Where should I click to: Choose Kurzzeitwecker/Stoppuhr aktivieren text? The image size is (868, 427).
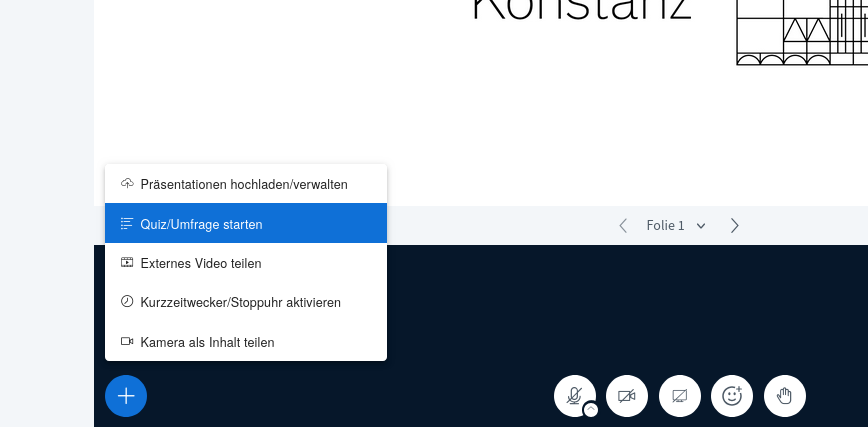[240, 302]
